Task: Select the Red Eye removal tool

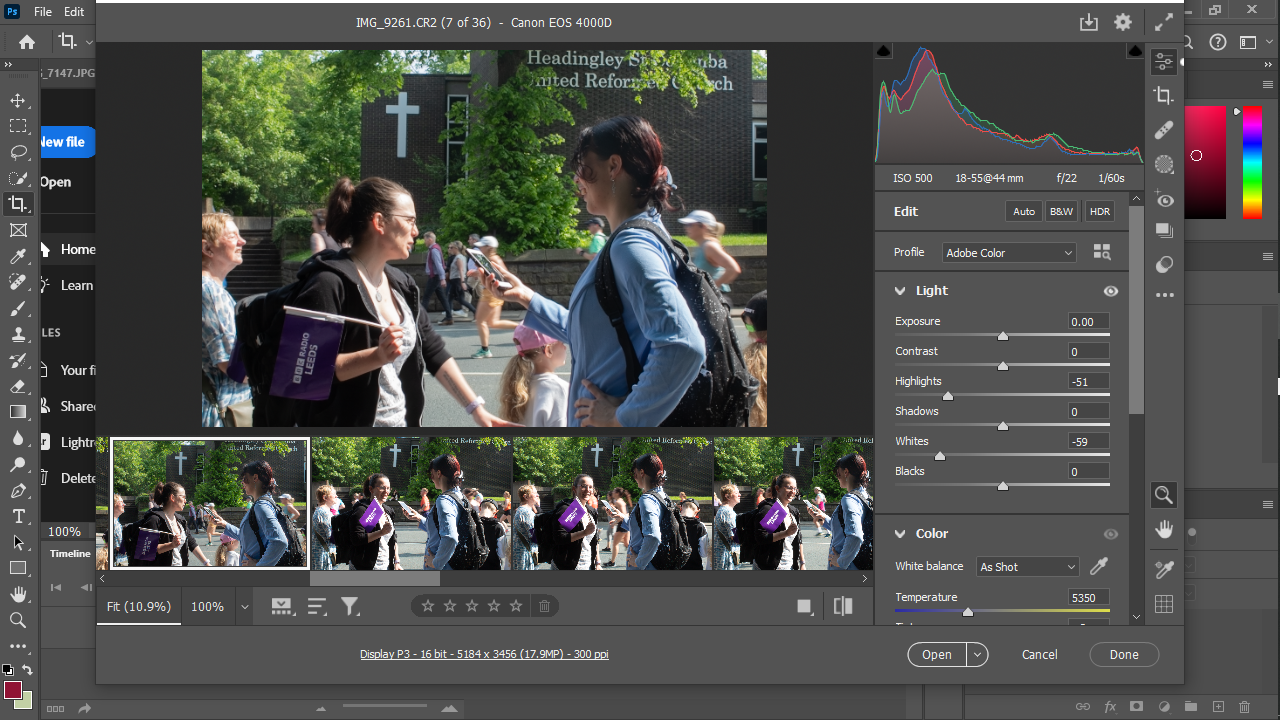Action: point(1164,199)
